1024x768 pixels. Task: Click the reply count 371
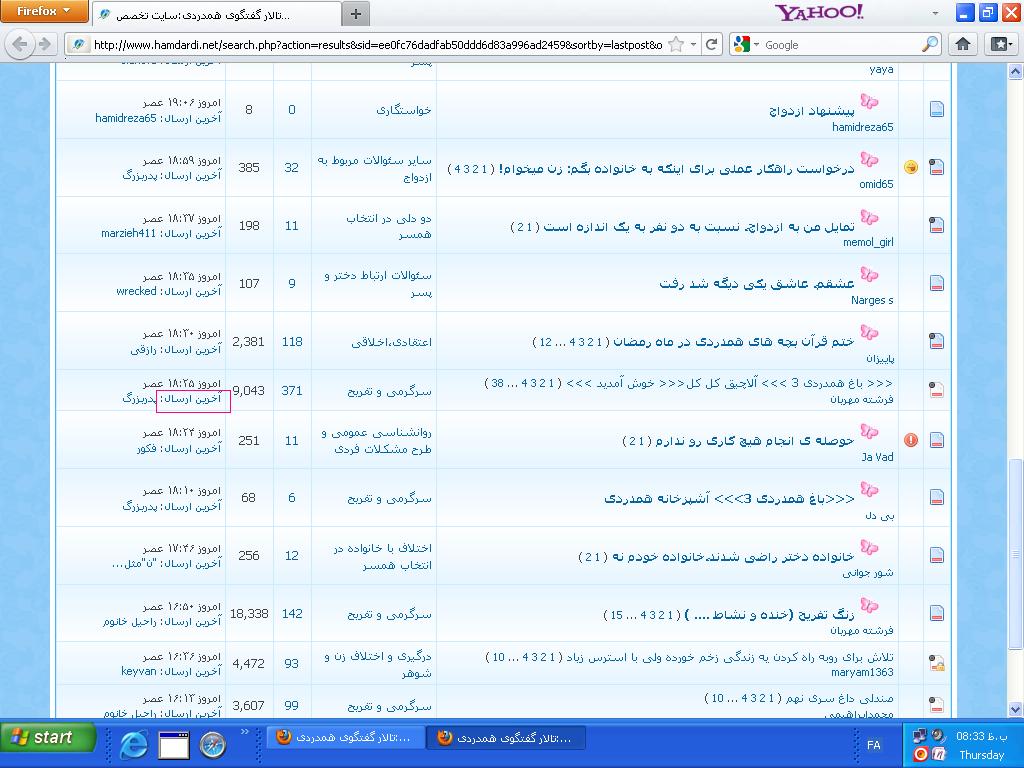[291, 391]
